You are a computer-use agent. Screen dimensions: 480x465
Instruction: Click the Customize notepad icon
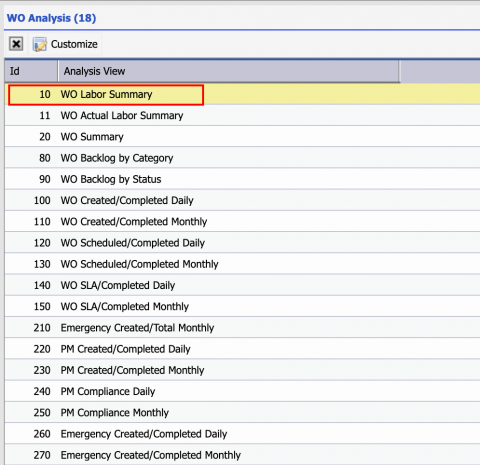click(x=40, y=44)
